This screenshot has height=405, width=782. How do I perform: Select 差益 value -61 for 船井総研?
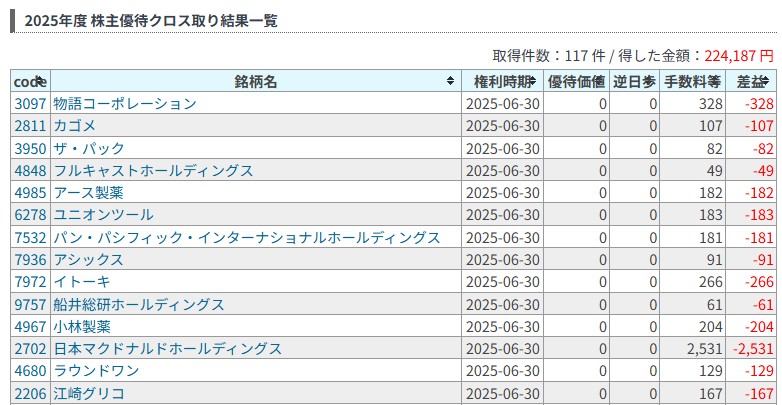763,304
